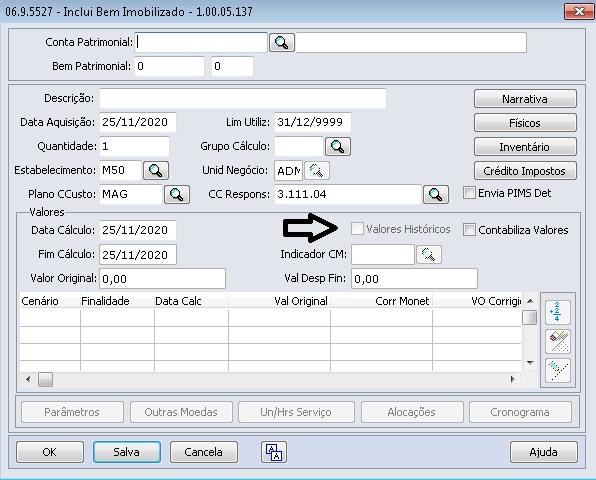Click grid horizontal scrollbar right arrow

pyautogui.click(x=513, y=379)
